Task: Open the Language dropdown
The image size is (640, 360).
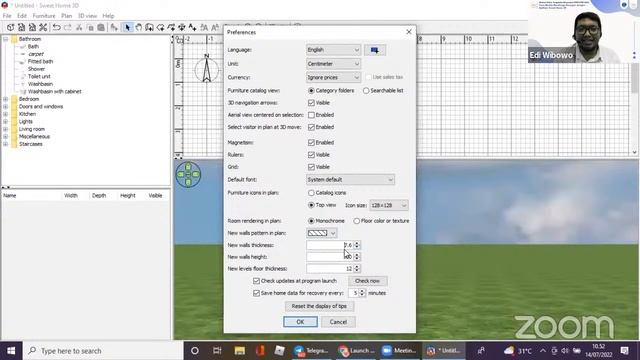Action: [333, 50]
